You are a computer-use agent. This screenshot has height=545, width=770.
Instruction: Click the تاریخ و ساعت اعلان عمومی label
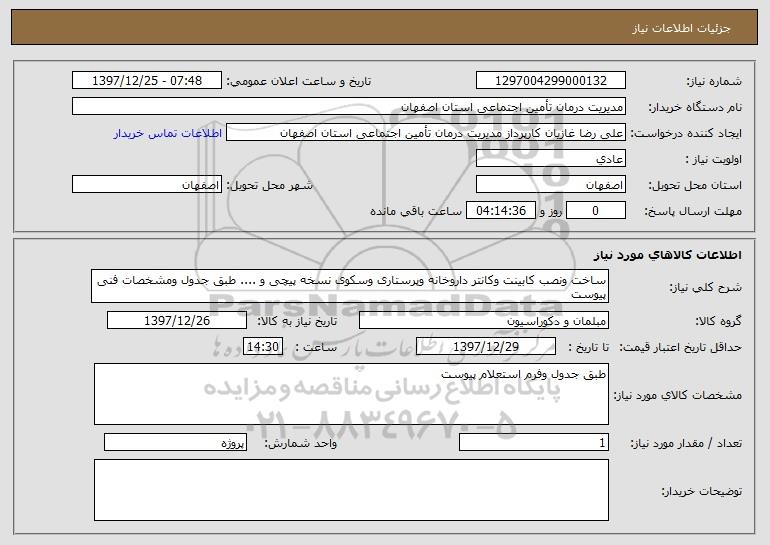299,81
